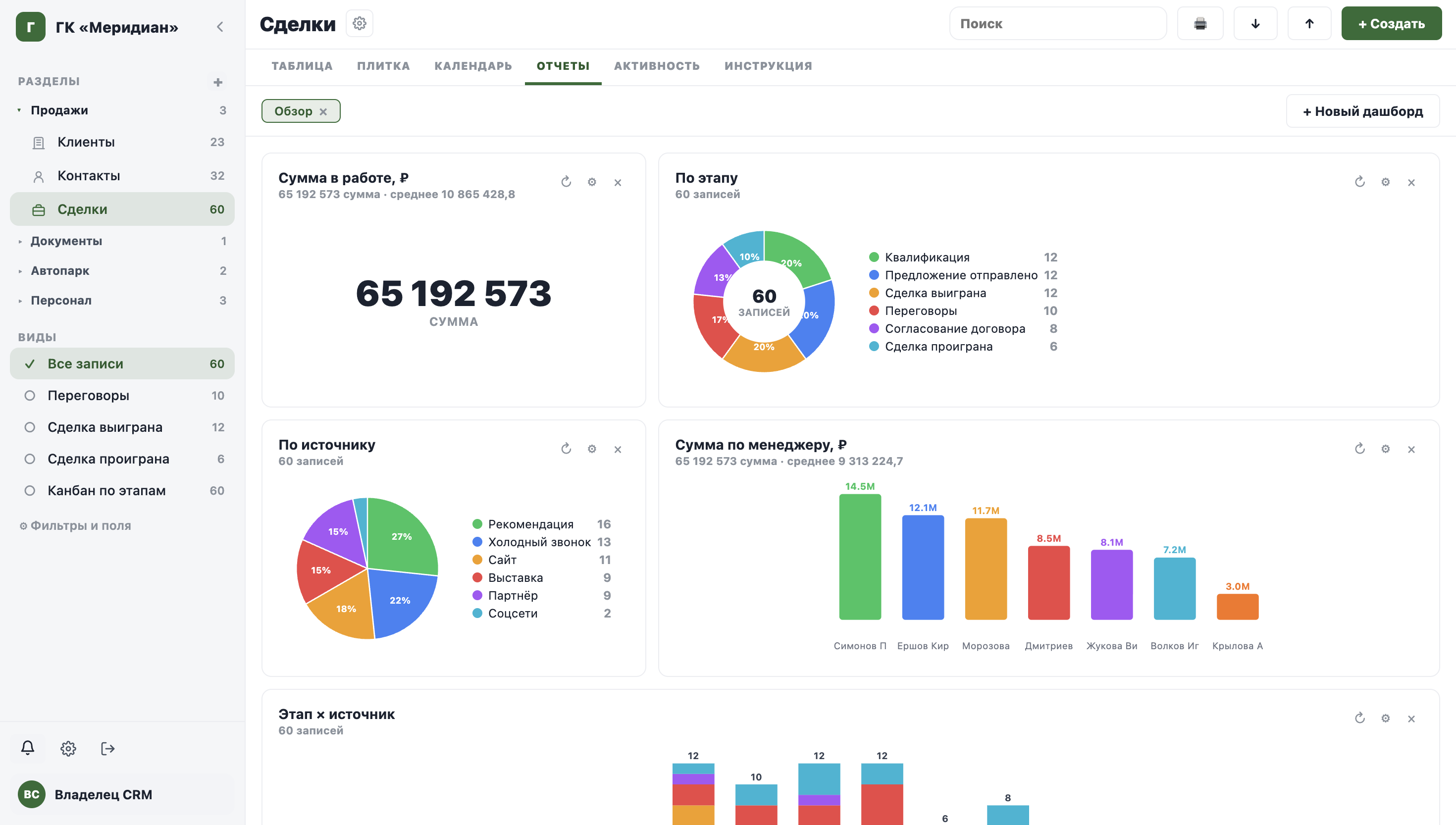Viewport: 1456px width, 825px height.
Task: Open settings of По источнику widget
Action: coord(592,449)
